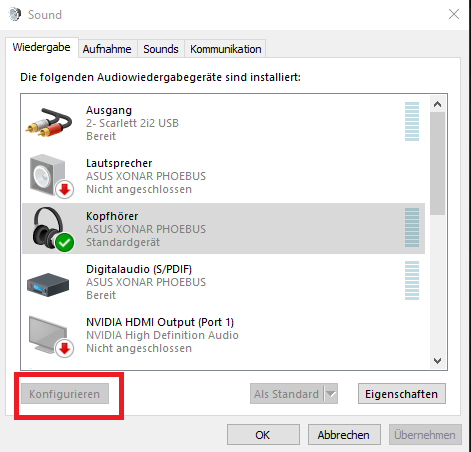Viewport: 471px width, 452px height.
Task: Cancel with the Abbrechen button
Action: pyautogui.click(x=344, y=435)
